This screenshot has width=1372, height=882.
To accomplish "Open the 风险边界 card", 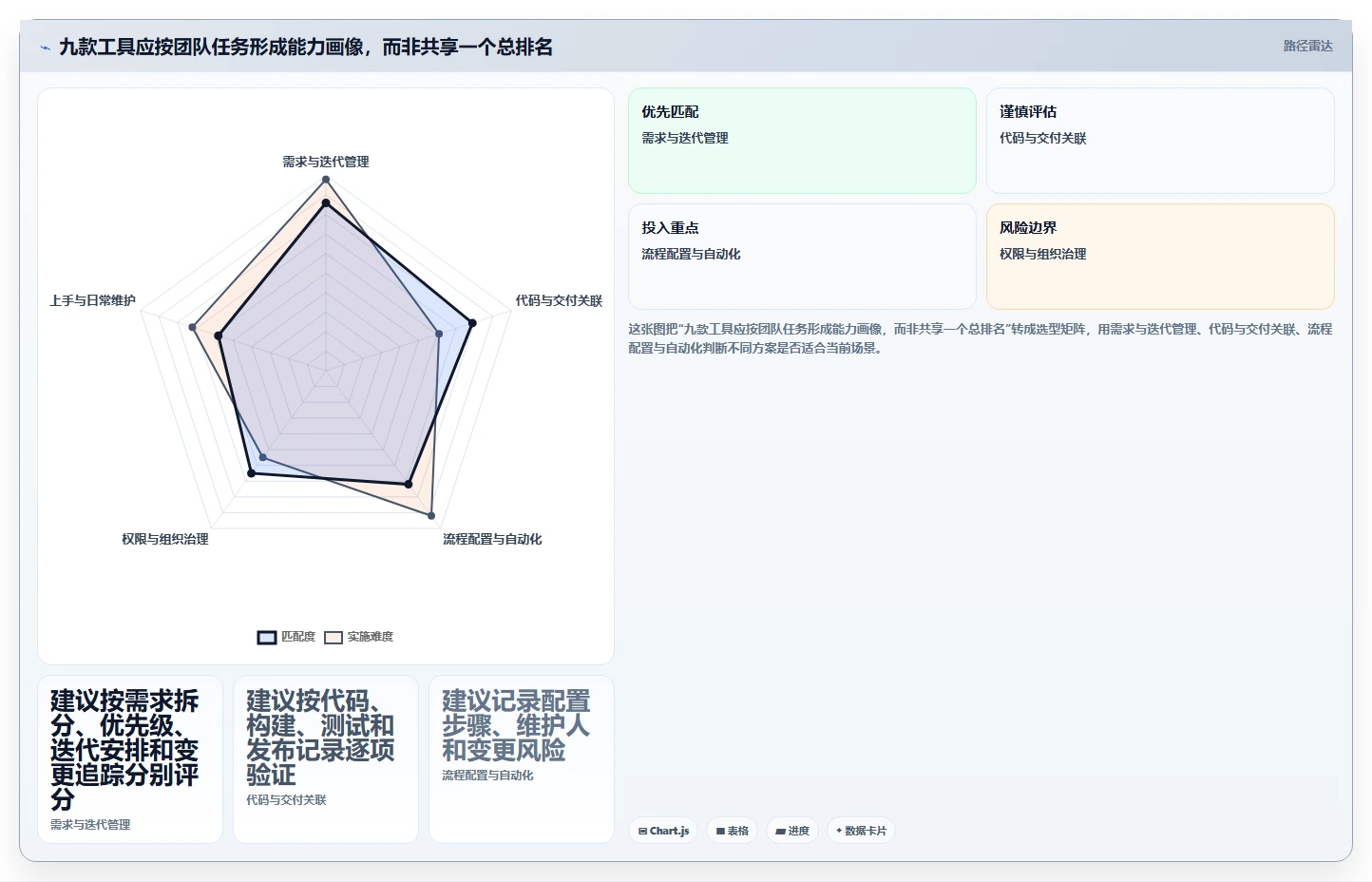I will click(1160, 257).
